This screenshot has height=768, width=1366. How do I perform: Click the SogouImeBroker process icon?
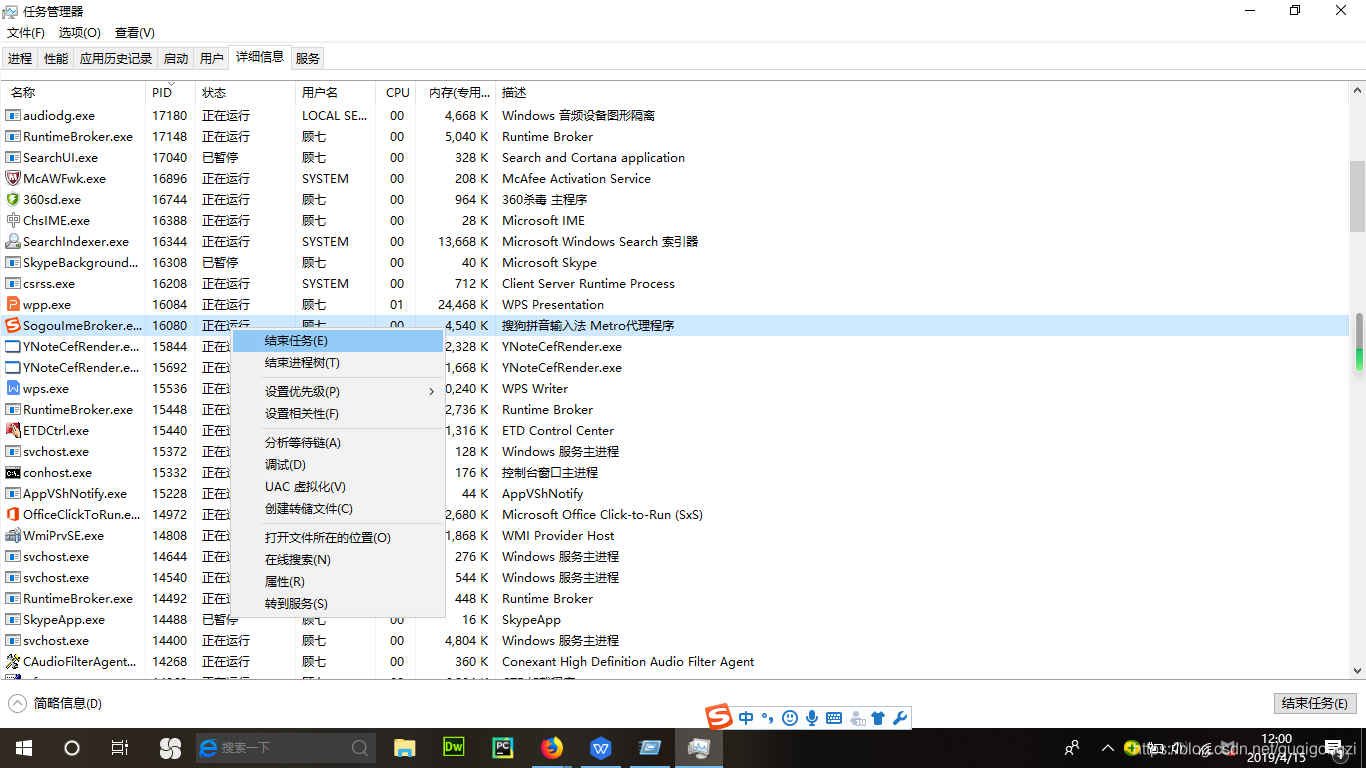[x=13, y=326]
